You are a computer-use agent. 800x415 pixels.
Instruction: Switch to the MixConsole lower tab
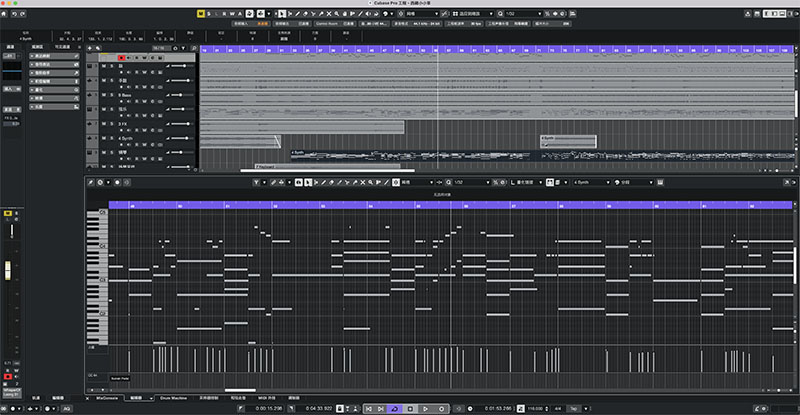[107, 398]
